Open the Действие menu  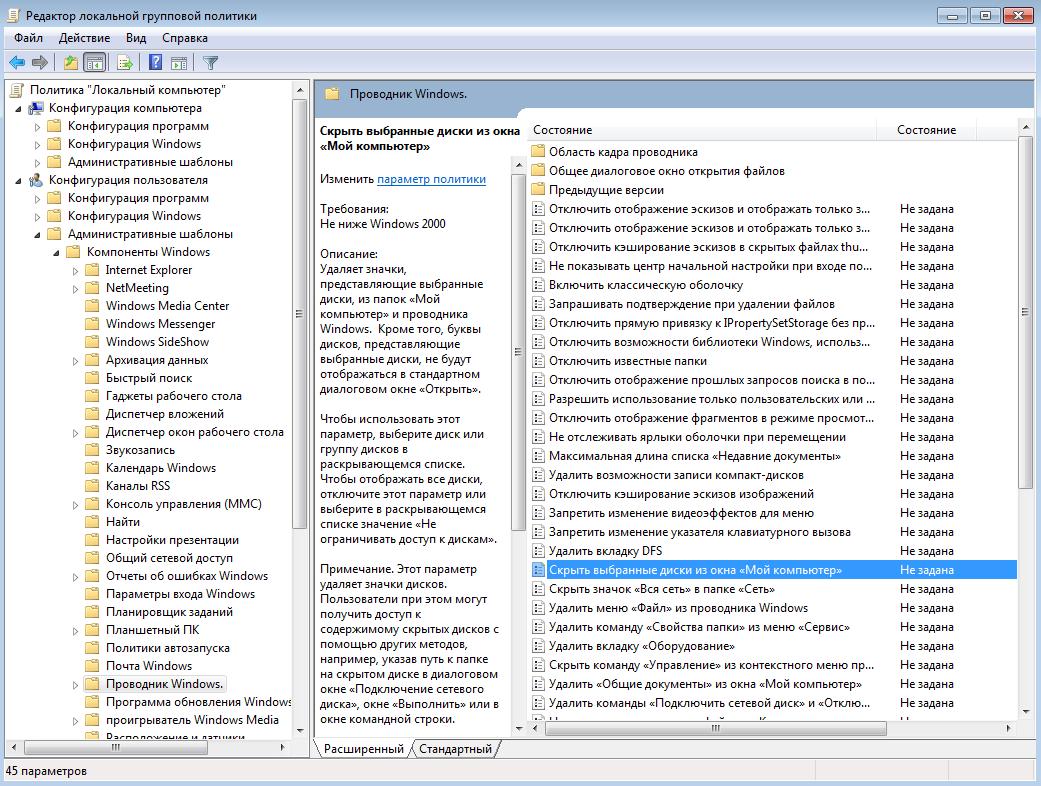pyautogui.click(x=84, y=38)
